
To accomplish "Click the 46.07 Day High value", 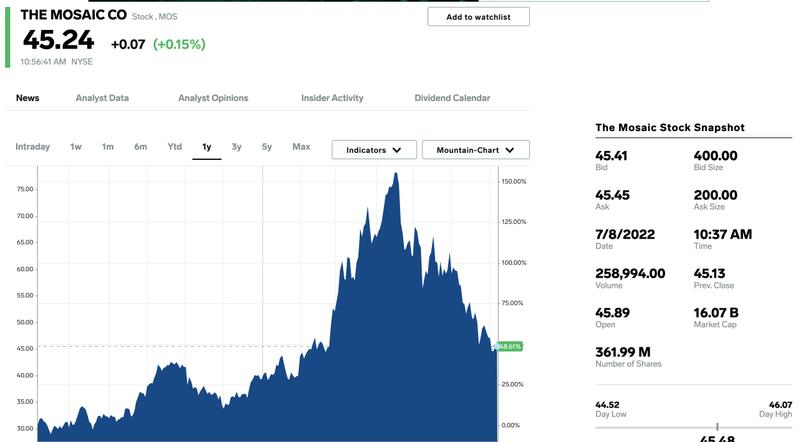I will 781,405.
